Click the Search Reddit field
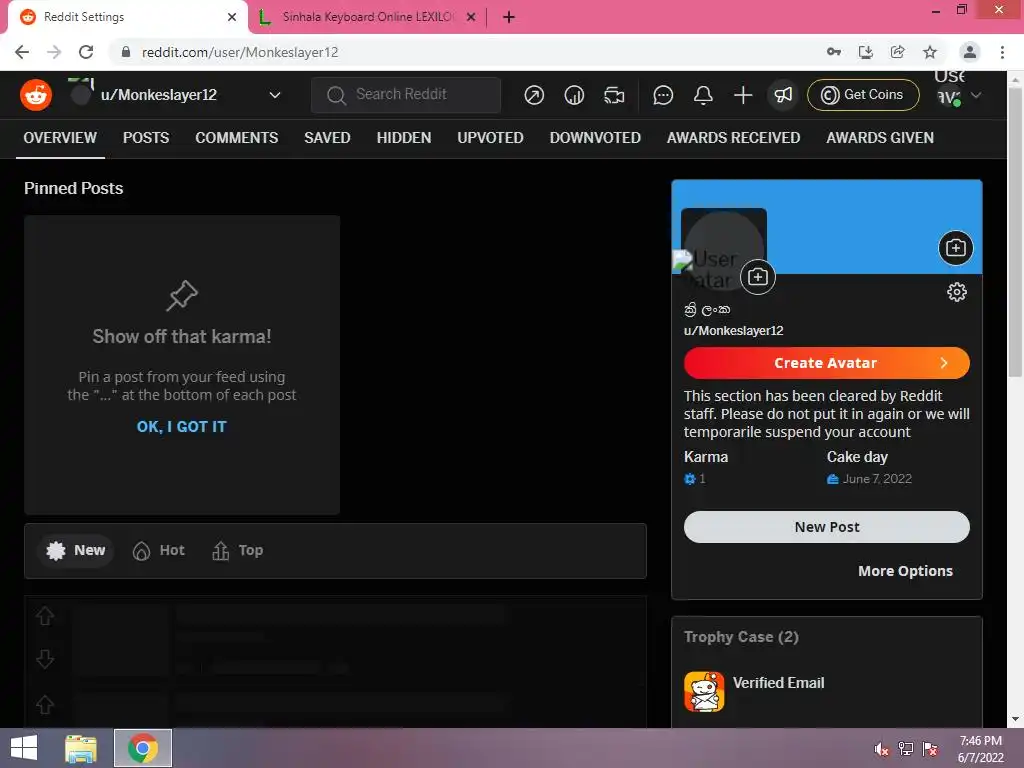This screenshot has width=1024, height=768. tap(406, 95)
